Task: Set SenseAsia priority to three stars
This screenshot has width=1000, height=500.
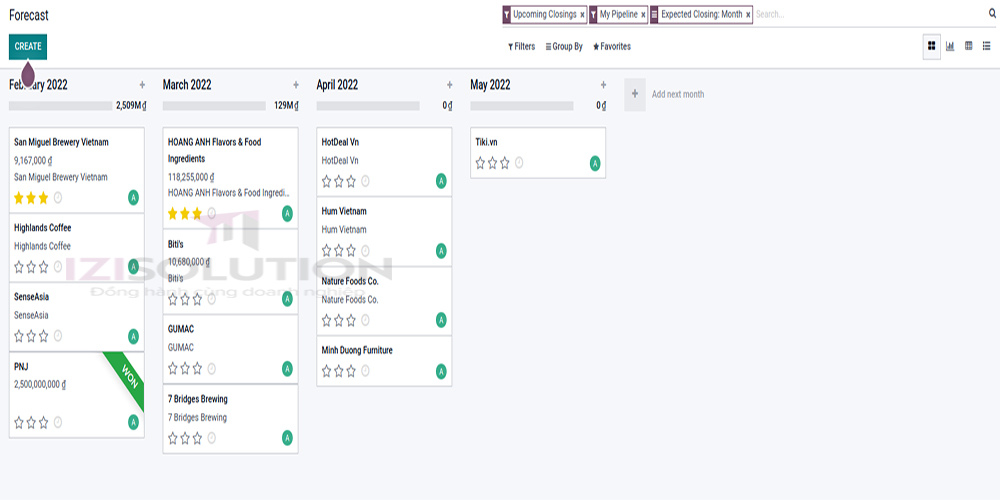Action: coord(43,335)
